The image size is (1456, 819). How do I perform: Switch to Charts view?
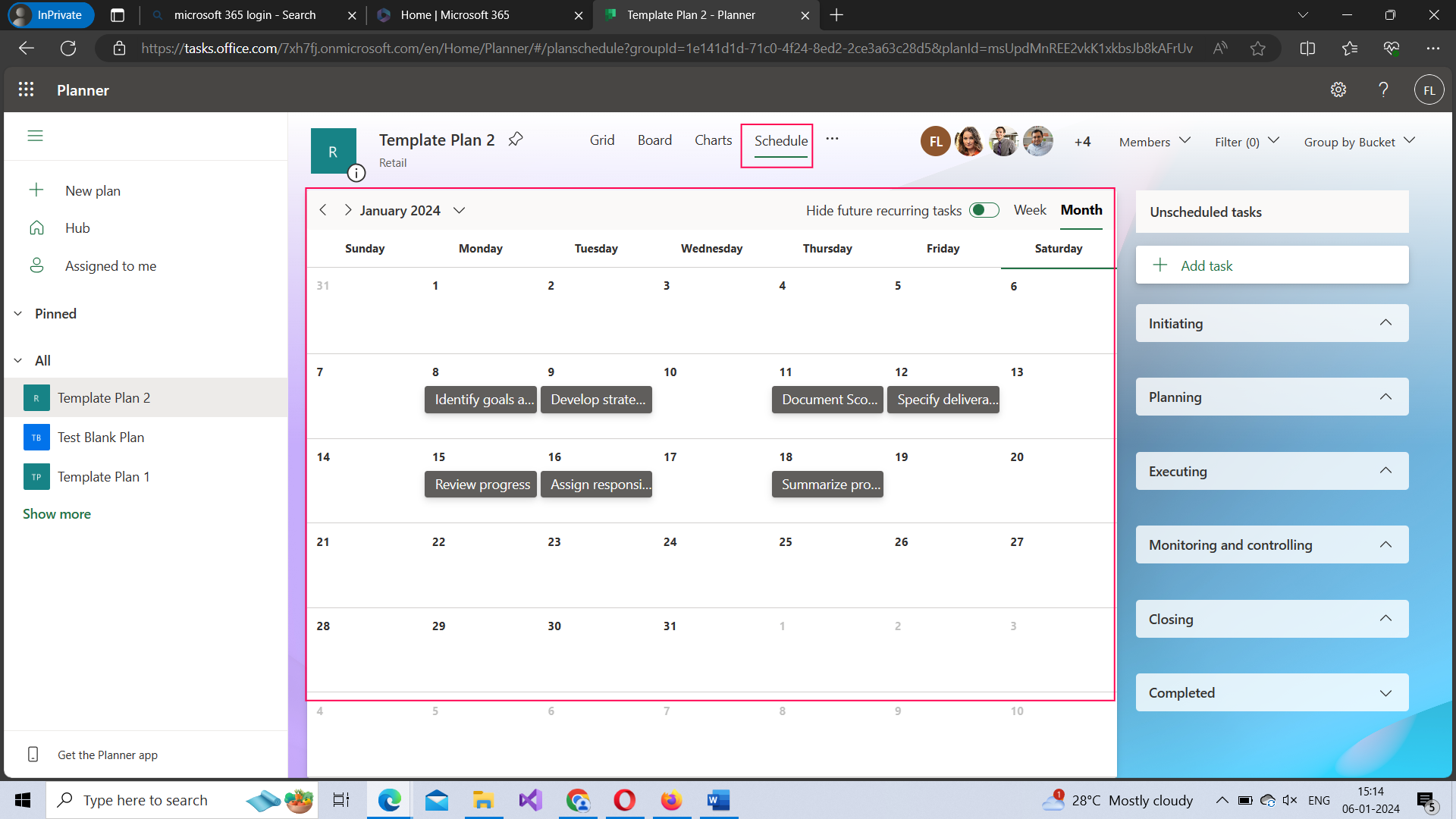[x=713, y=140]
